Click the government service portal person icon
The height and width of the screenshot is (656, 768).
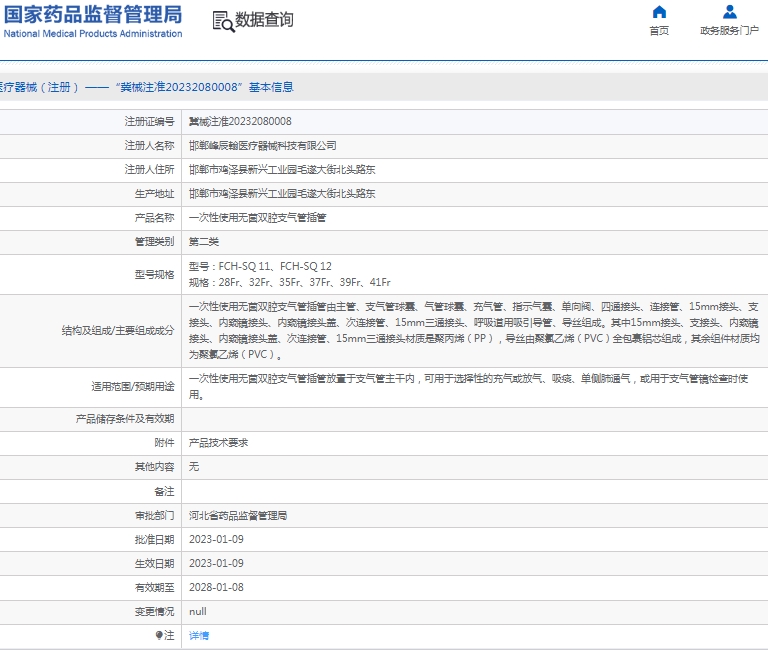point(729,12)
